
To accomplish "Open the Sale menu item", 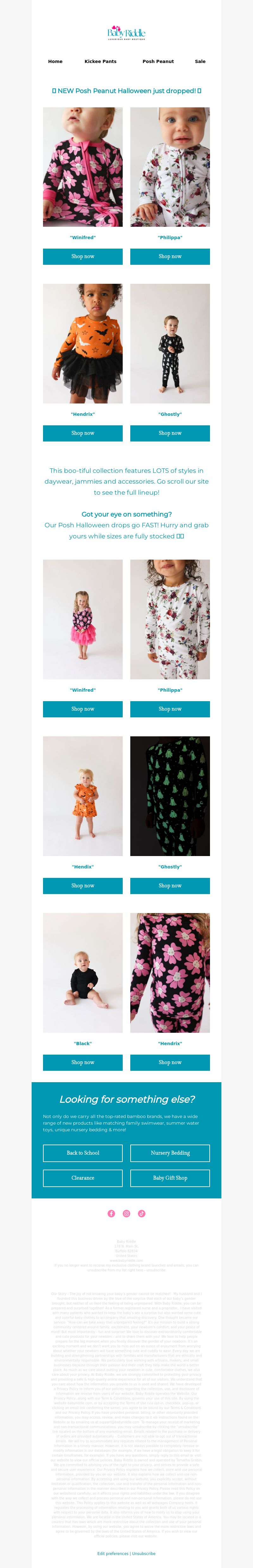I will pos(200,61).
